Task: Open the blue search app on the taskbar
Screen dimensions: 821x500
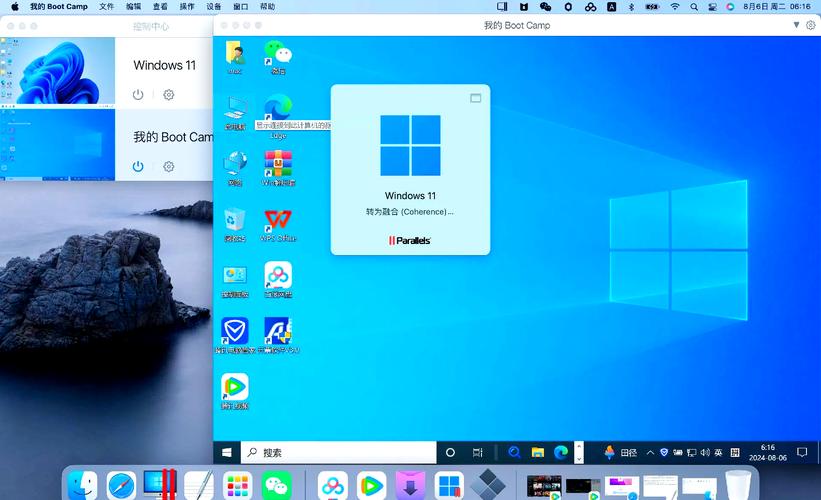Action: click(x=514, y=452)
